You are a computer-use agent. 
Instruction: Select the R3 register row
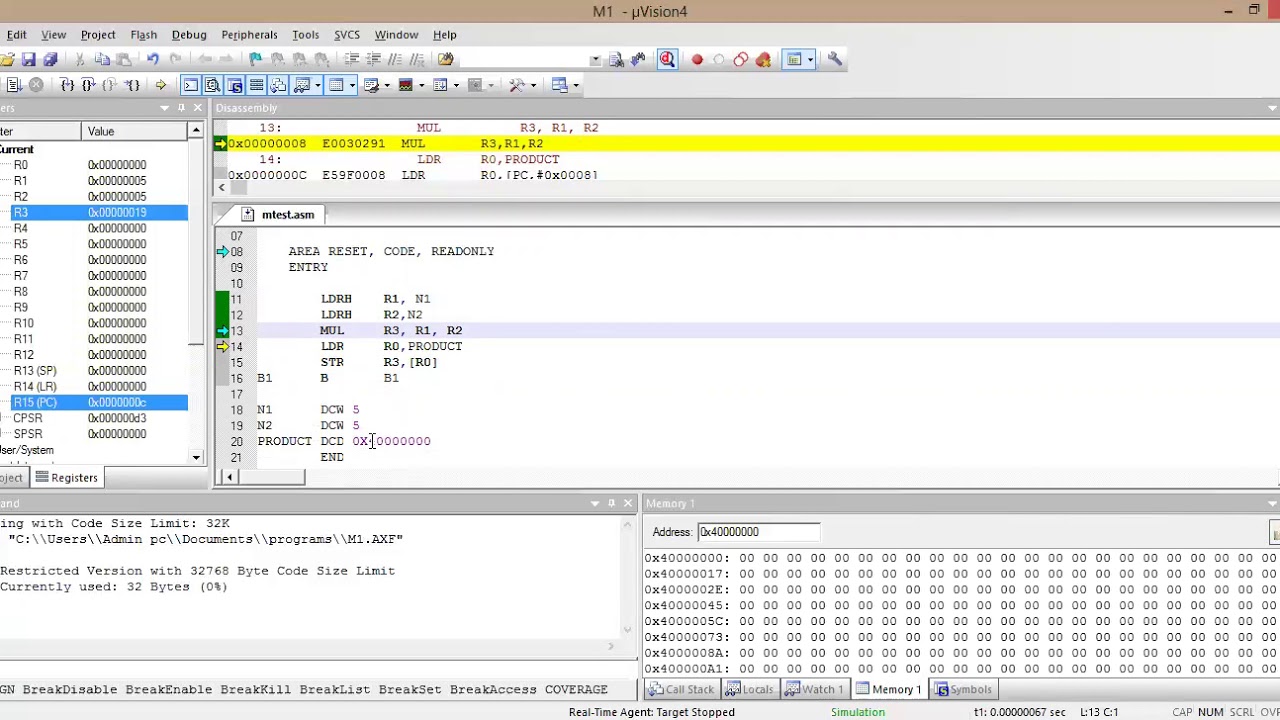94,212
